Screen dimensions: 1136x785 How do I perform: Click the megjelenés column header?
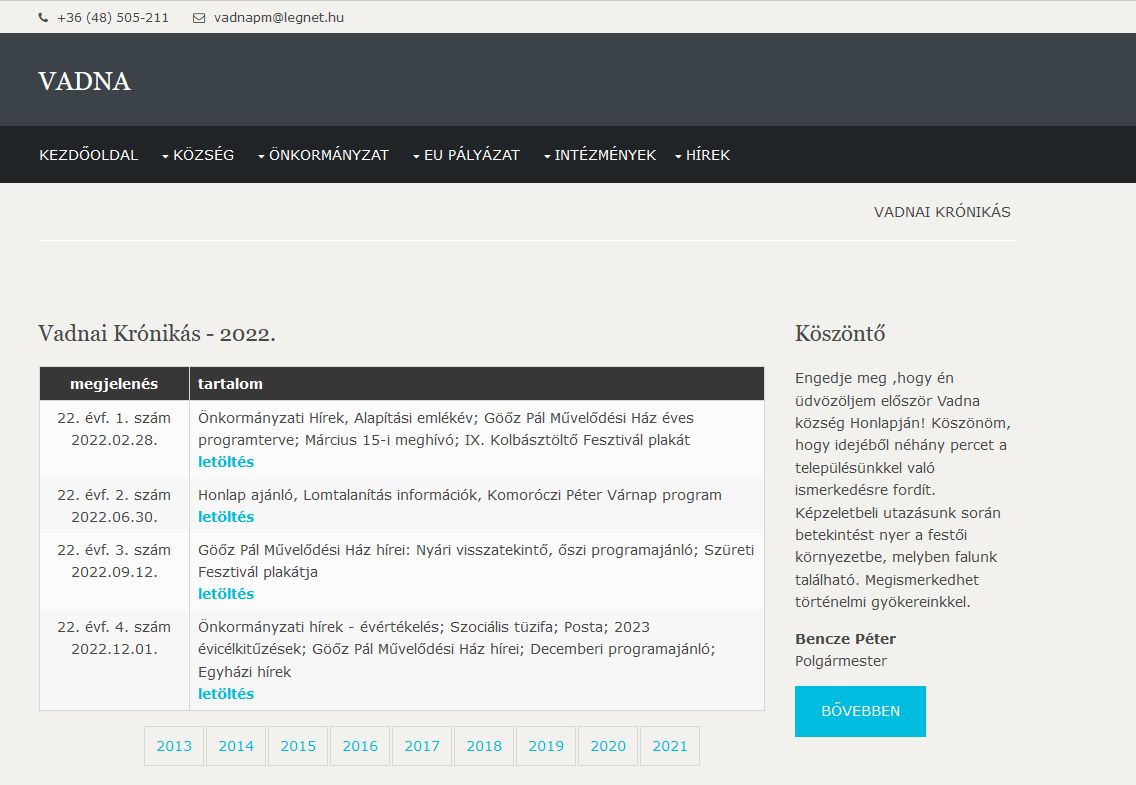coord(114,384)
